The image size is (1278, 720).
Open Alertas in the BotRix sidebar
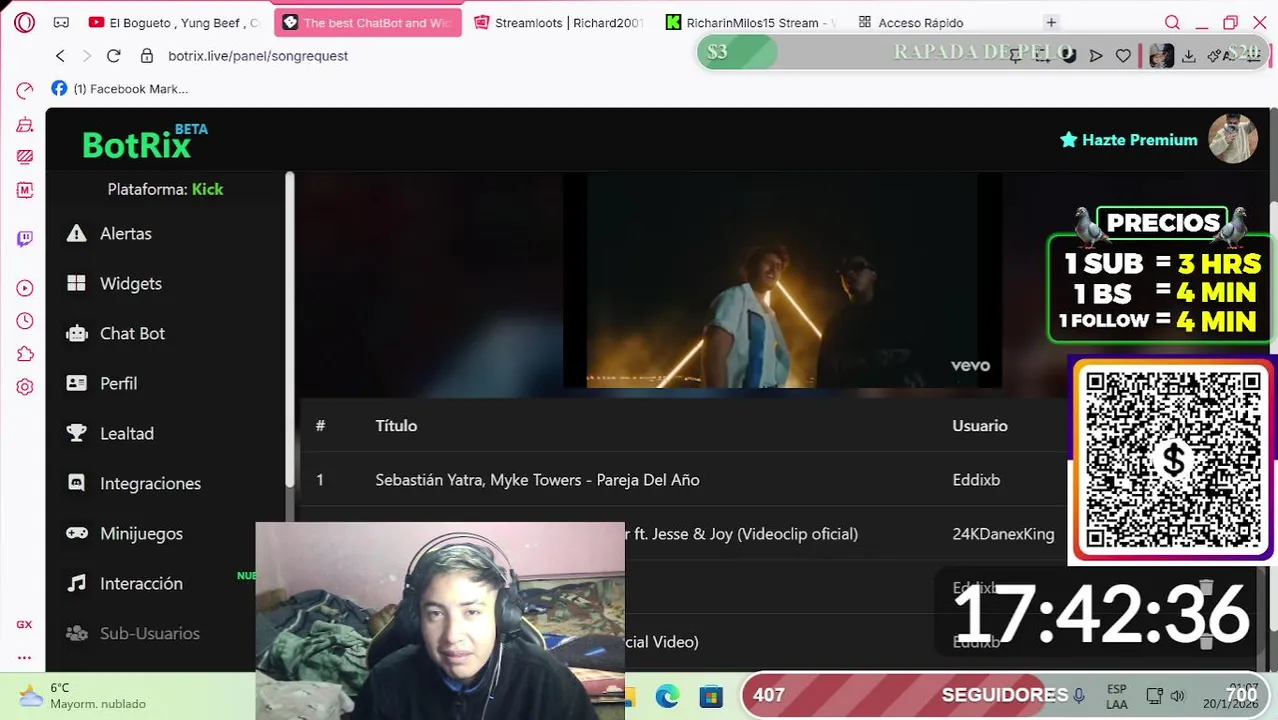click(126, 234)
